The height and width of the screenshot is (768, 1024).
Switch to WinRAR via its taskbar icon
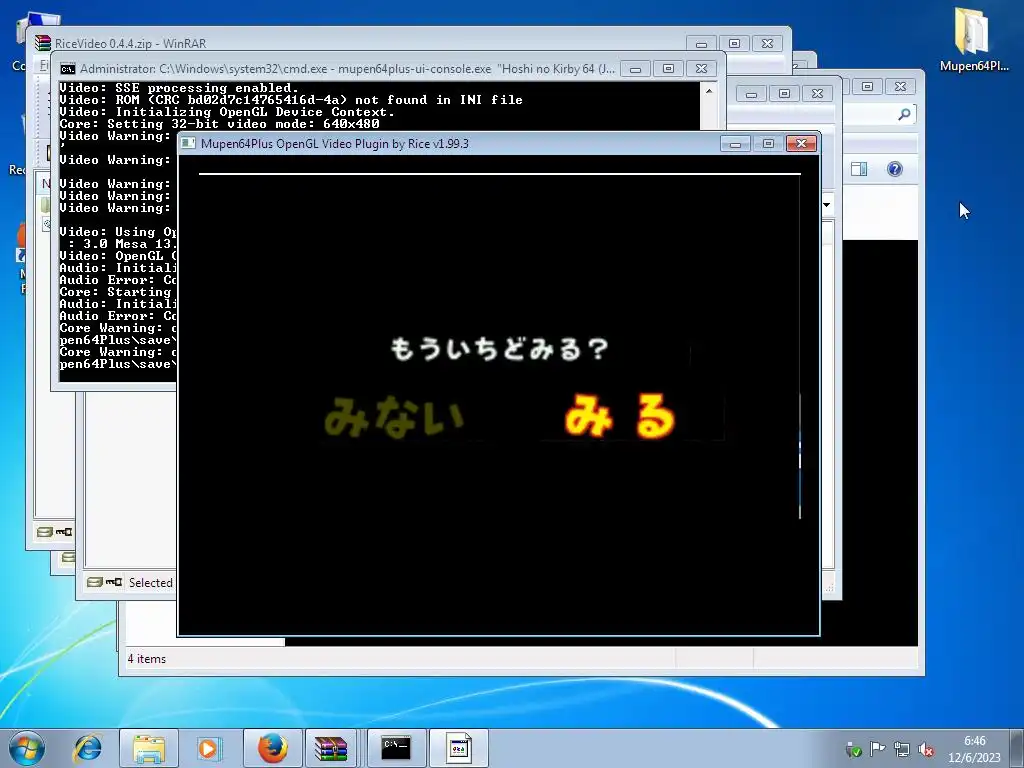tap(331, 748)
